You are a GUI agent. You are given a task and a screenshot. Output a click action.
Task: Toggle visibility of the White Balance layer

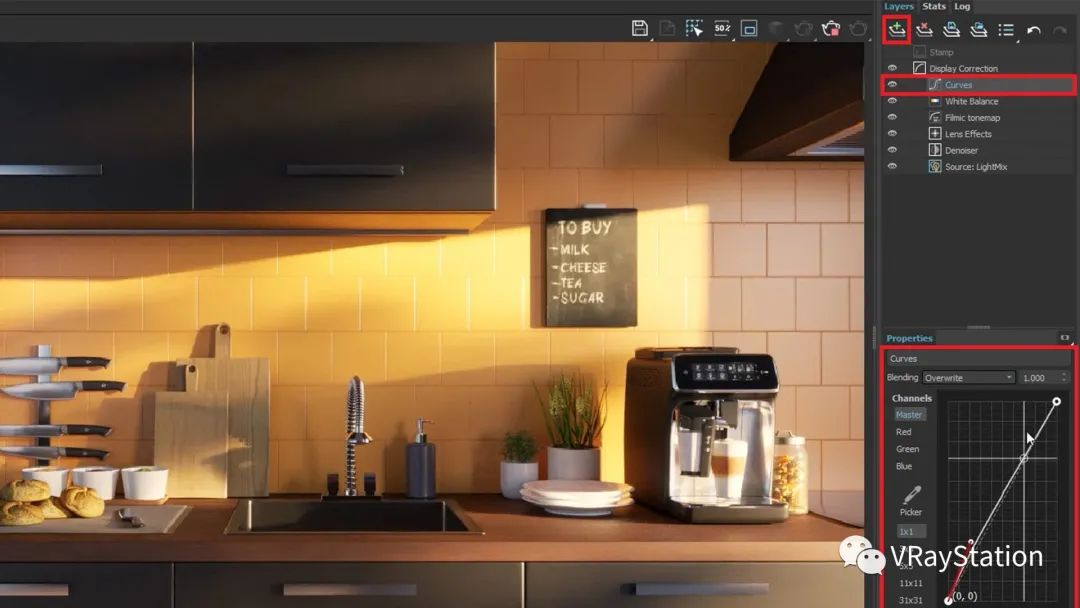pyautogui.click(x=892, y=101)
